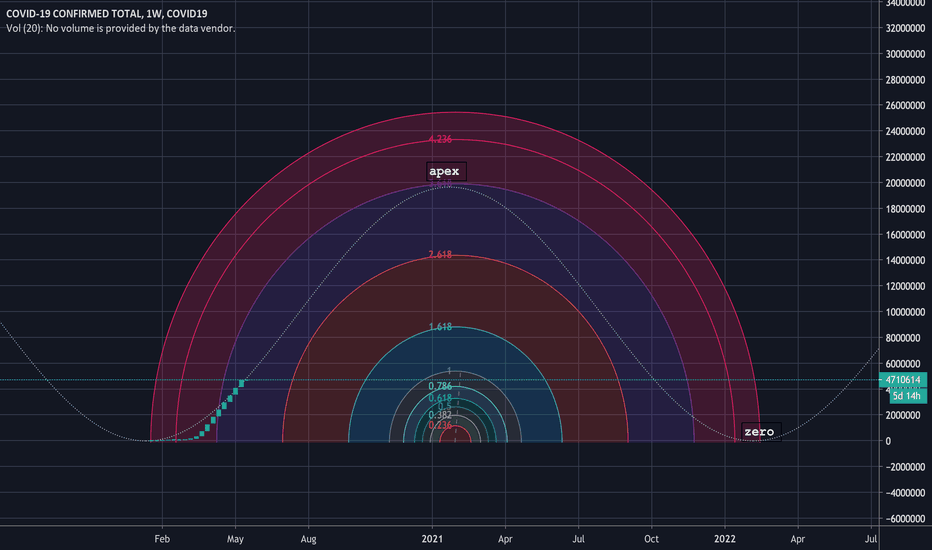Click the Aug time axis label

tap(308, 539)
